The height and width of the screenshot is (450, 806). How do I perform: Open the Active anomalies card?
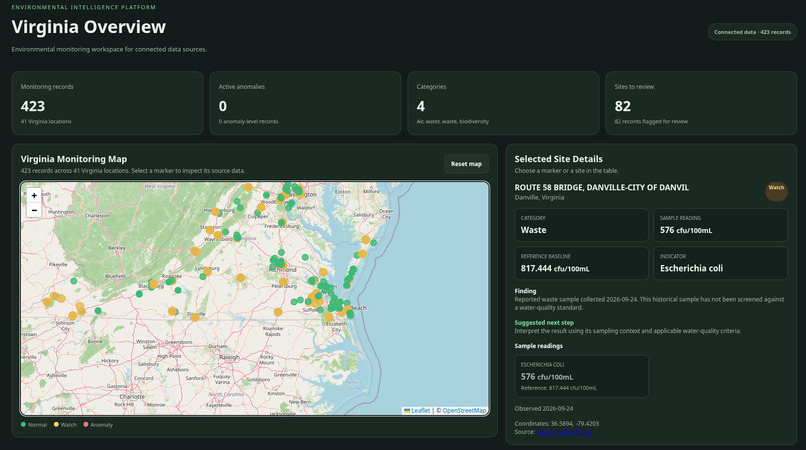(305, 103)
